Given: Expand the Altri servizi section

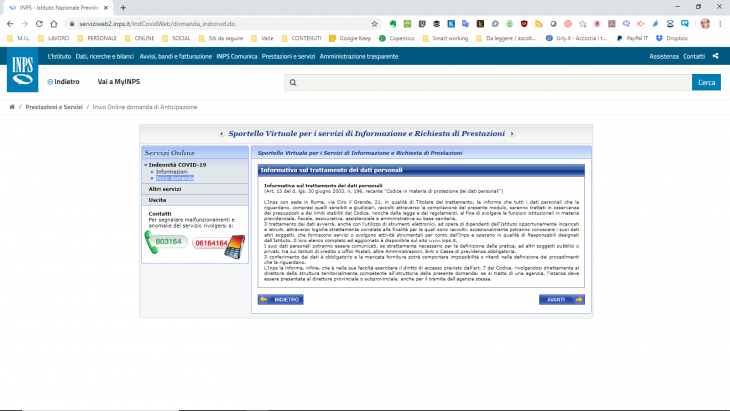Looking at the screenshot, I should click(x=165, y=188).
